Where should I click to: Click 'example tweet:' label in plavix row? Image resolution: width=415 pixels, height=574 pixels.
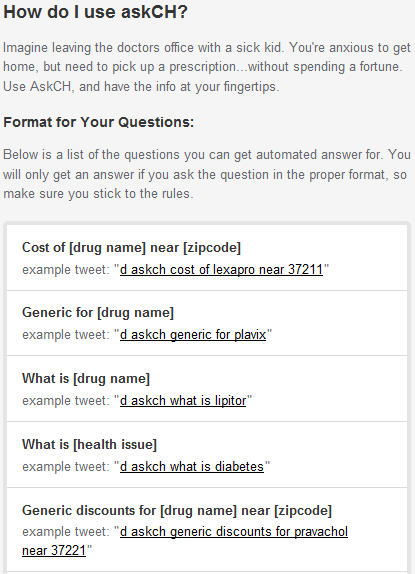point(66,335)
